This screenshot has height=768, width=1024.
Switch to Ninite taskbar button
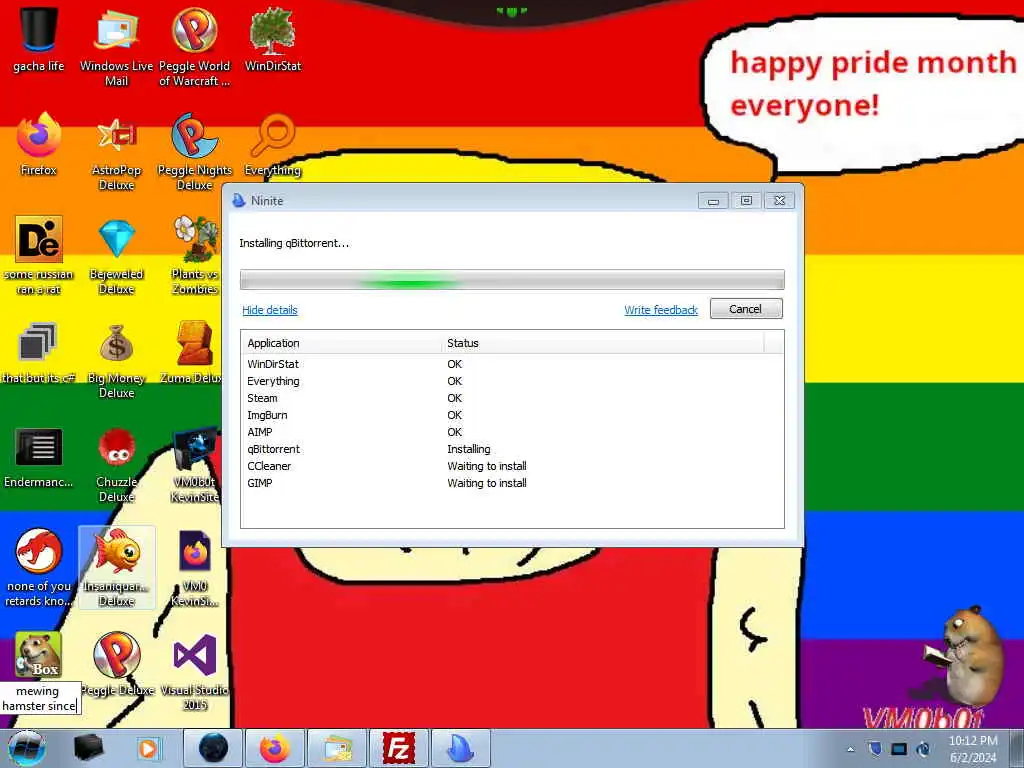461,748
